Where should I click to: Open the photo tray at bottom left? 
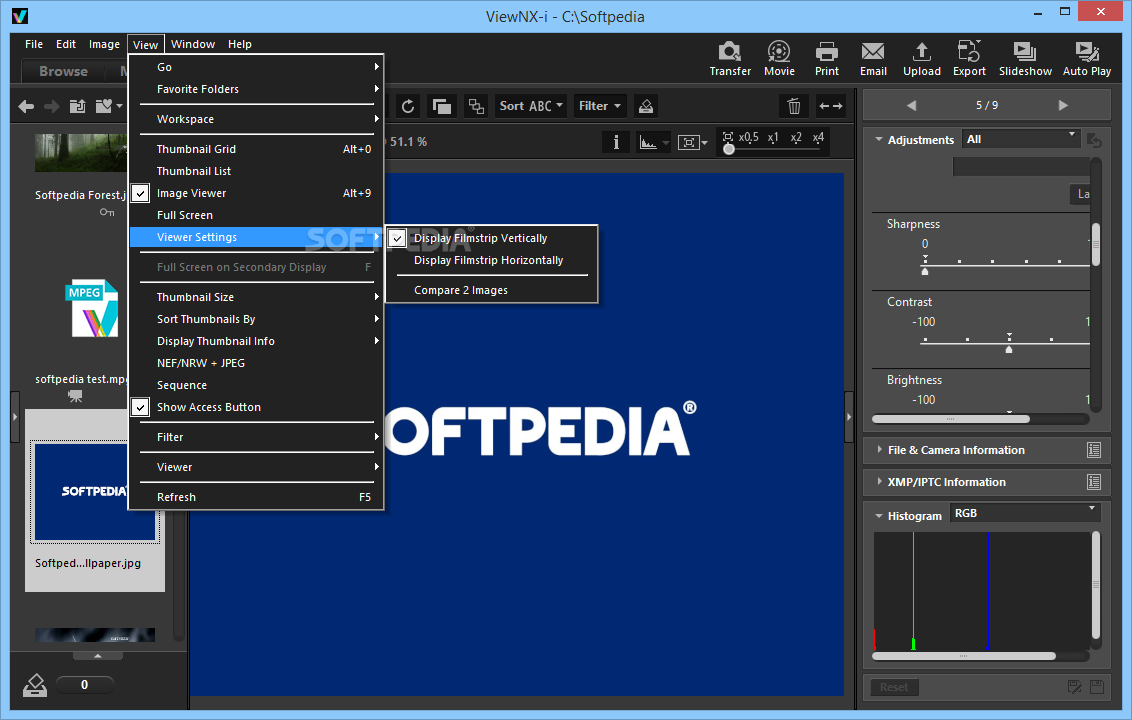pos(35,685)
